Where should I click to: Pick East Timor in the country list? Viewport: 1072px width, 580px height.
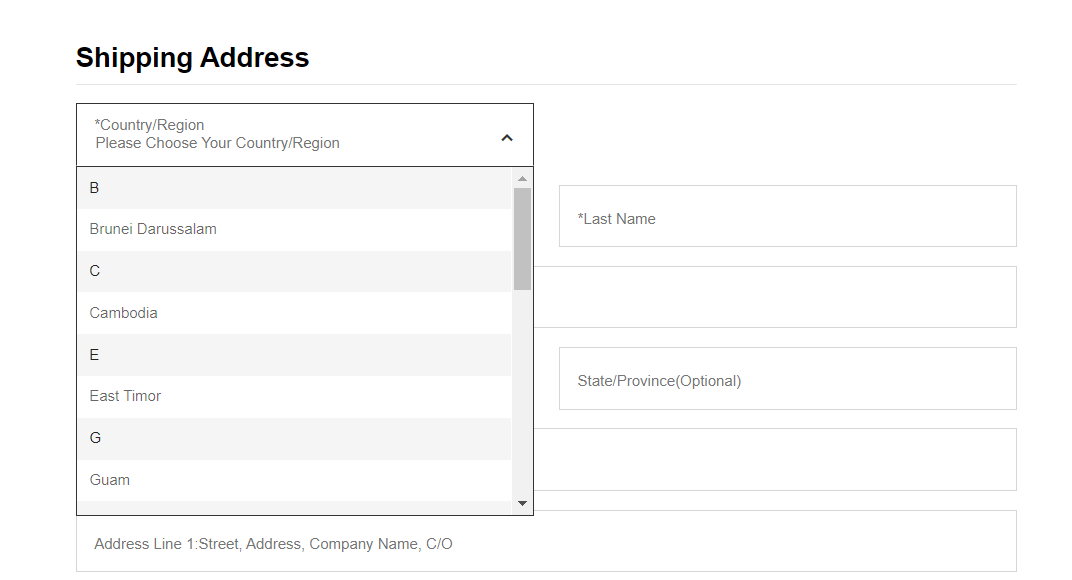[x=126, y=396]
